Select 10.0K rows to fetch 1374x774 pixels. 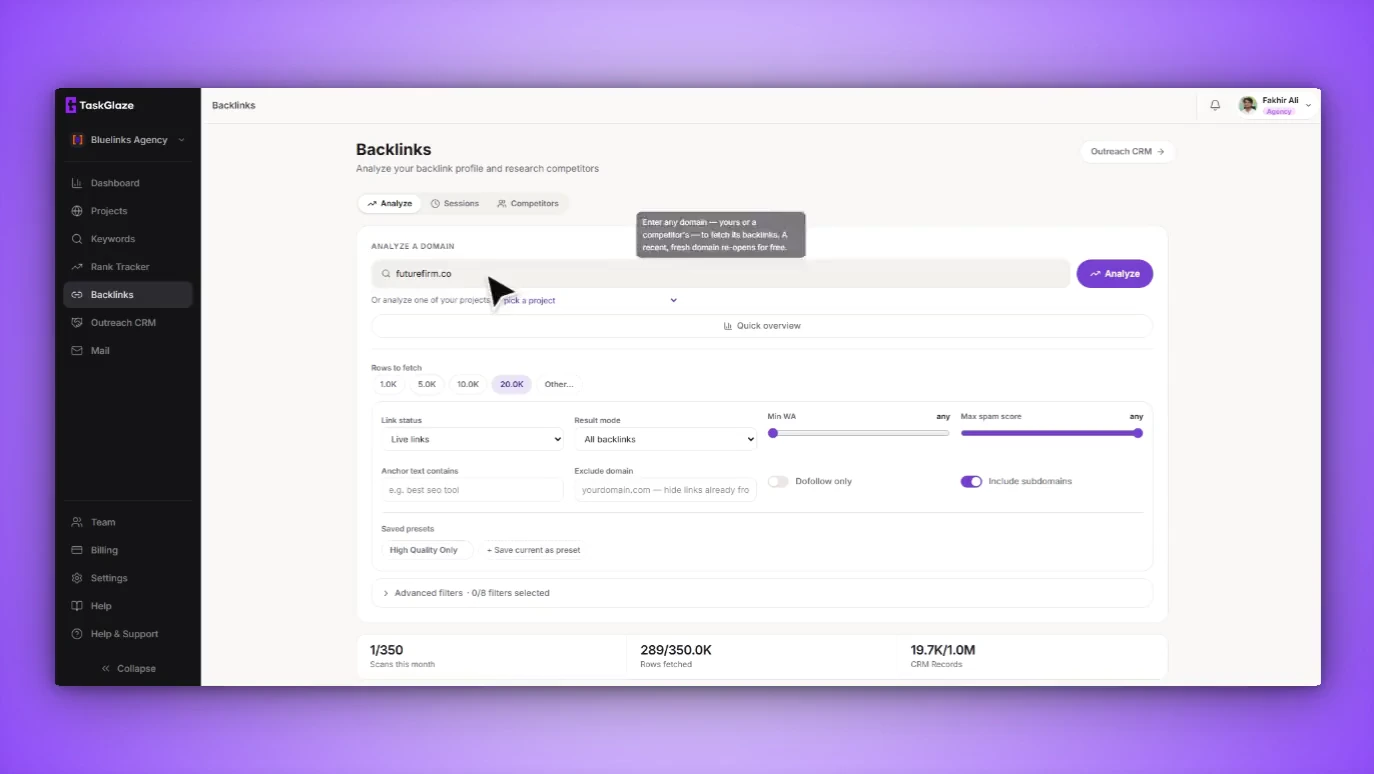(468, 384)
